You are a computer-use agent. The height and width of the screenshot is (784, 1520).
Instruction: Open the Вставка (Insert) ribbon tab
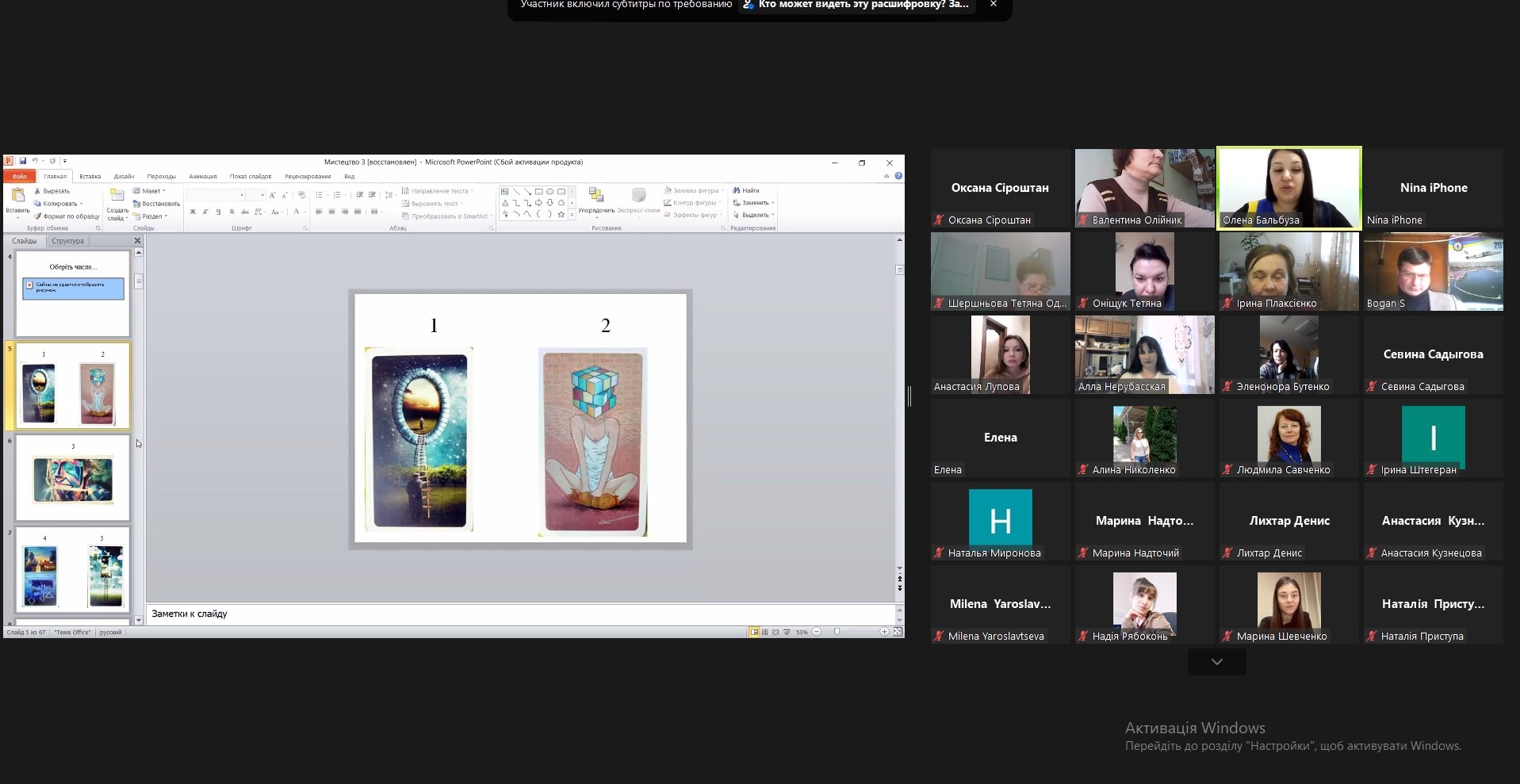(90, 176)
